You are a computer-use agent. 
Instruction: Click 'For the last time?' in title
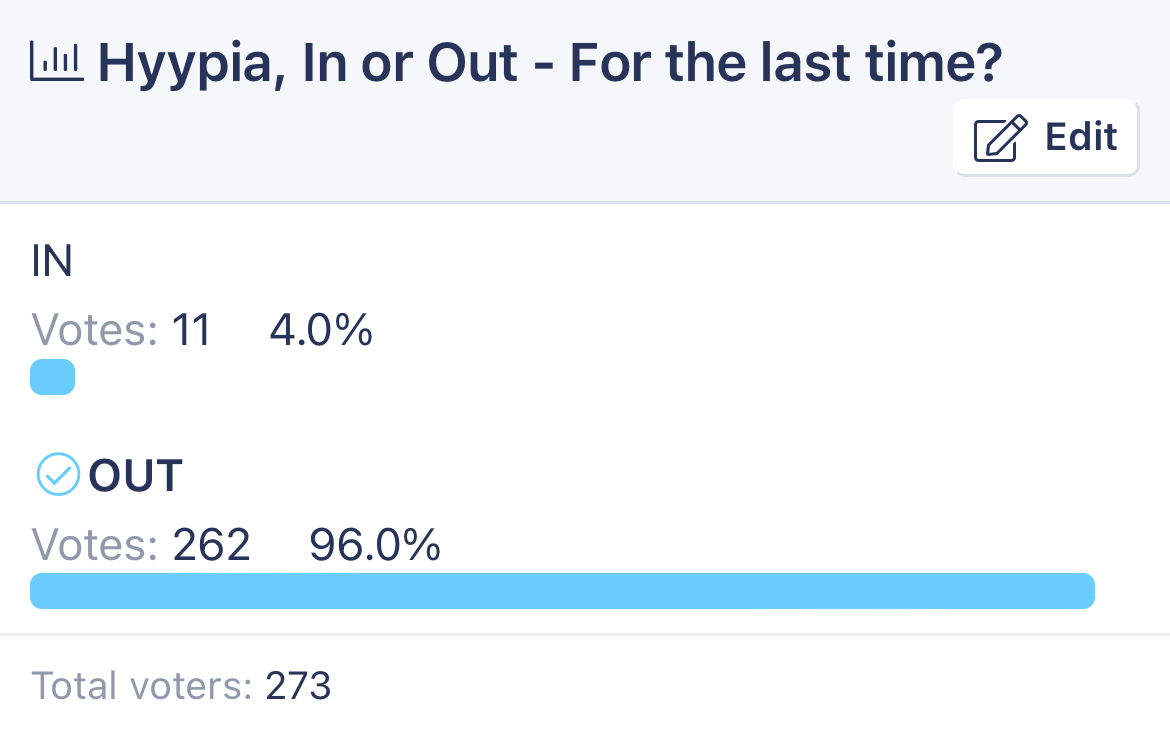786,63
